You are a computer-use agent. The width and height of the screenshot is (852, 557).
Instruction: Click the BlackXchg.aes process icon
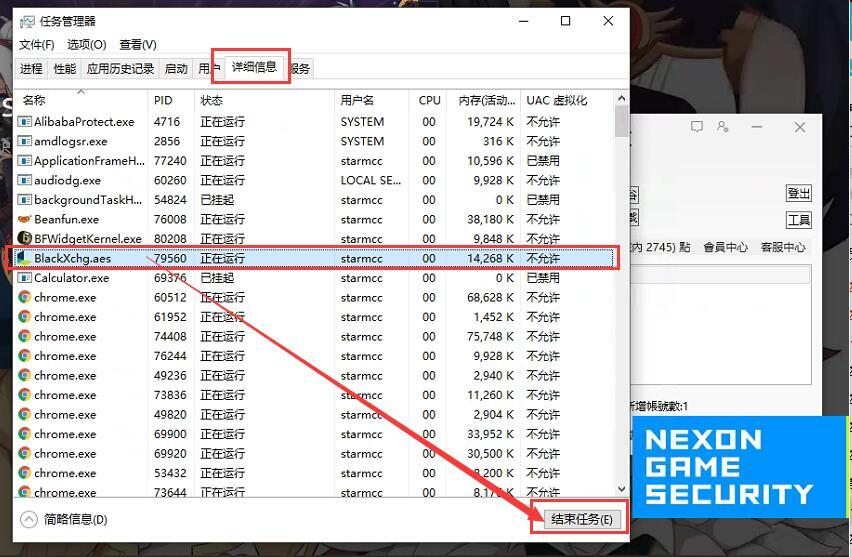tap(25, 258)
